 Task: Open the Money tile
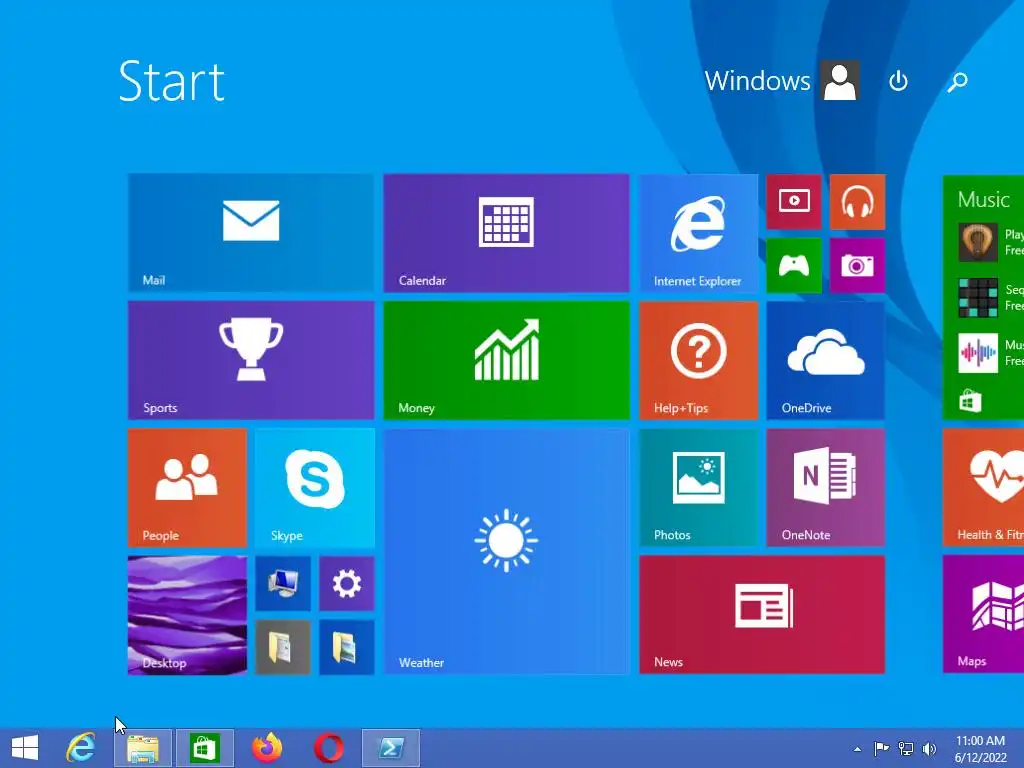[x=506, y=360]
